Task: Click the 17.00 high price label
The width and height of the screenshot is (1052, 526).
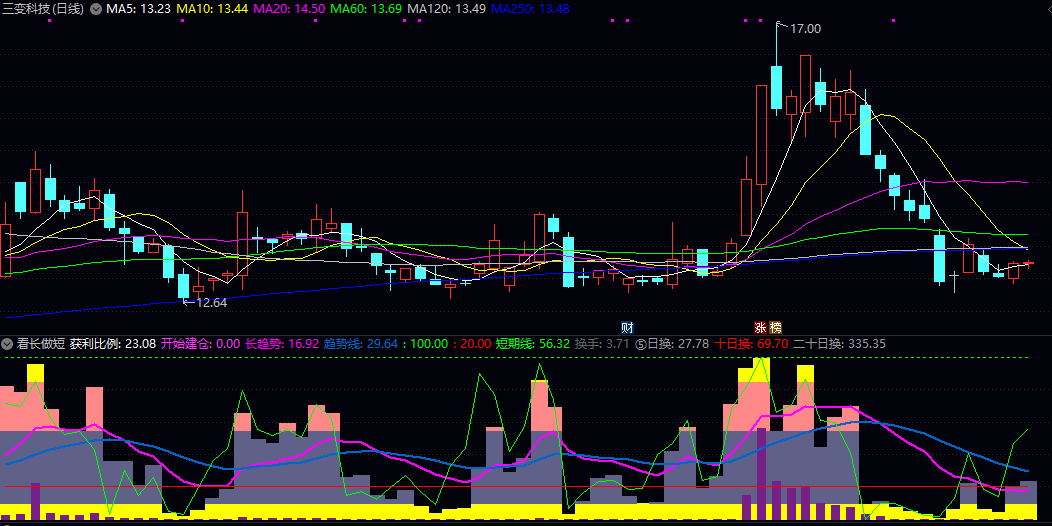Action: [805, 28]
